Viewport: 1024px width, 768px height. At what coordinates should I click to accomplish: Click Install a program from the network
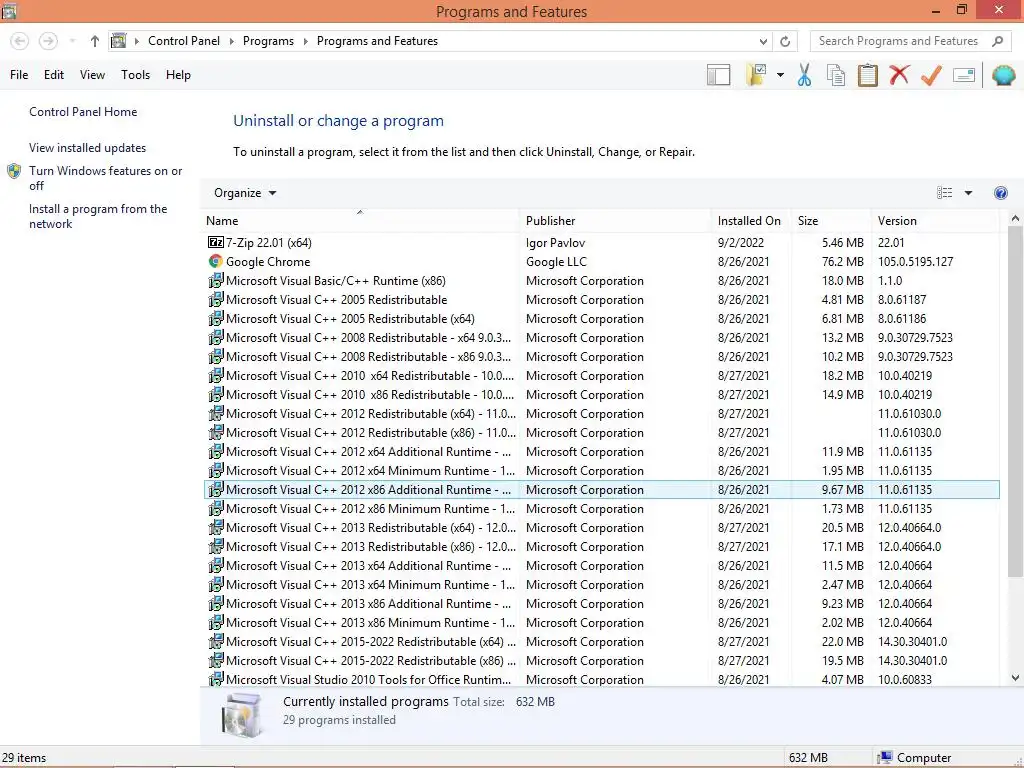click(98, 216)
